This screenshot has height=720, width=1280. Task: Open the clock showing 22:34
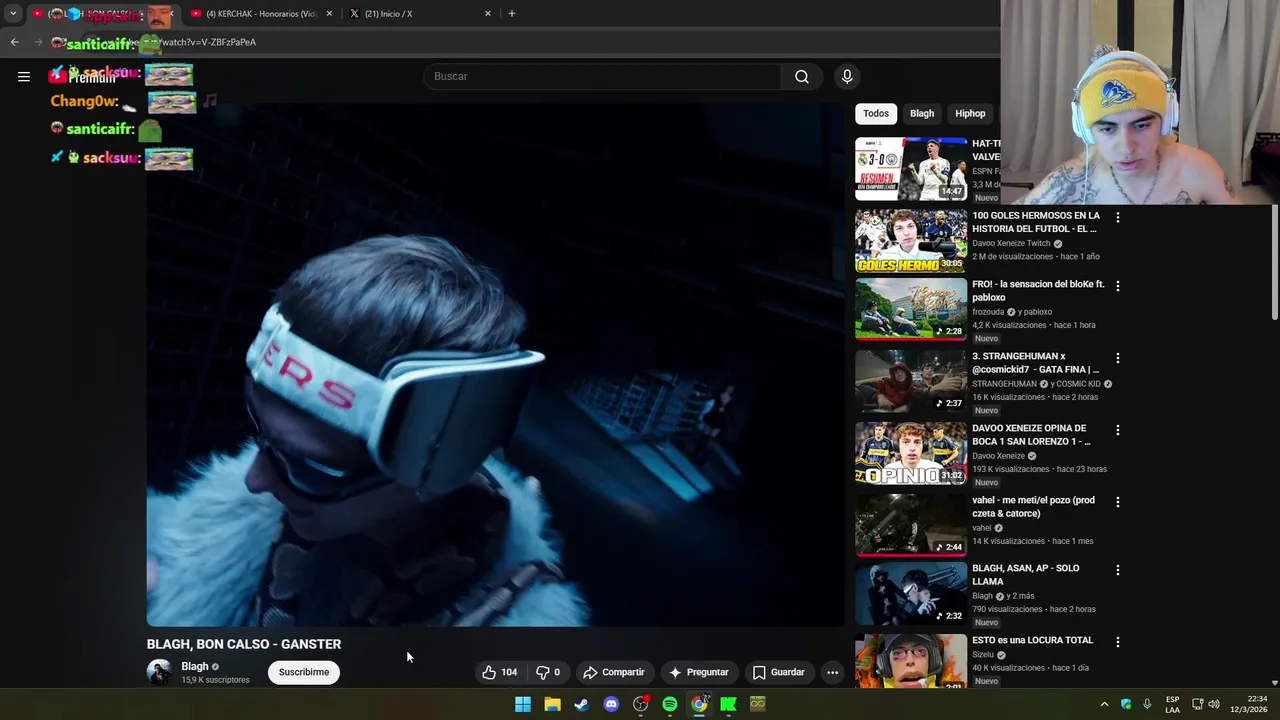click(x=1248, y=704)
